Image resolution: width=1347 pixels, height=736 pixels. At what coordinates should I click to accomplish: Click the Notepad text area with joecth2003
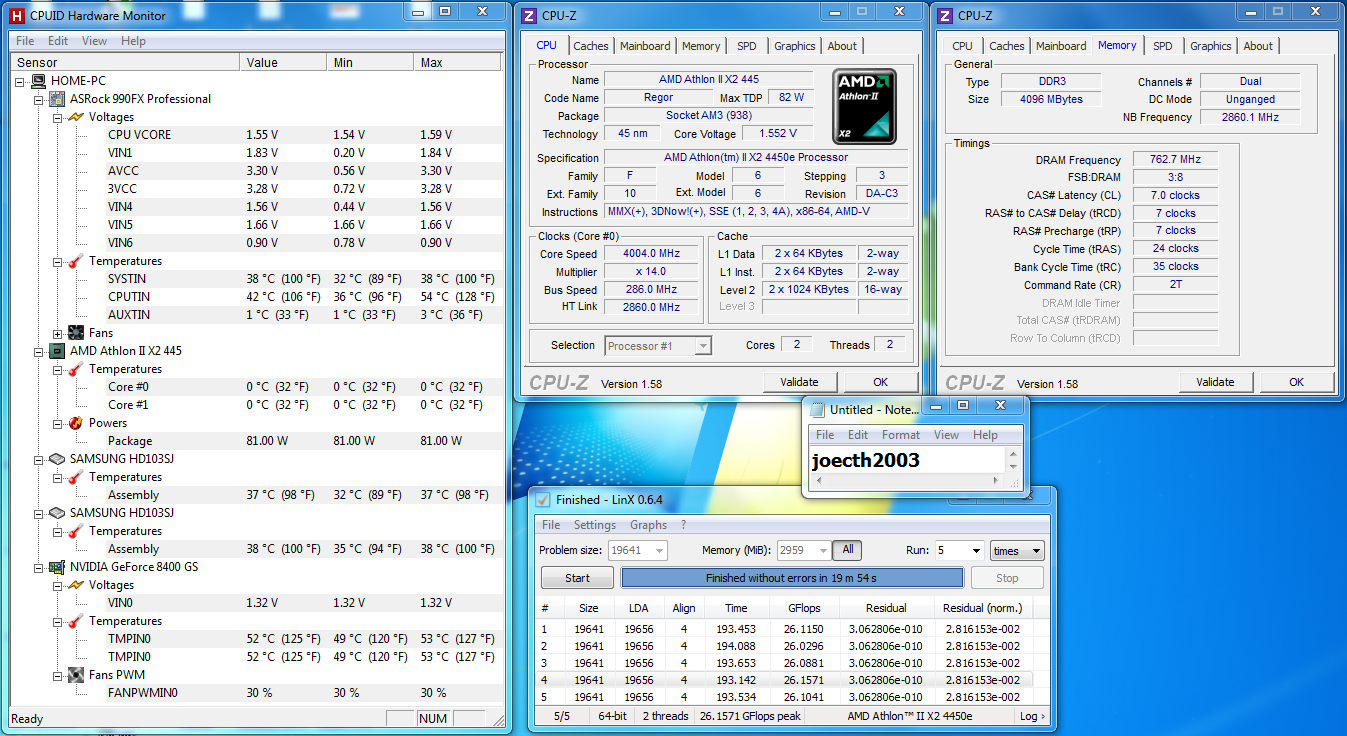pos(907,460)
